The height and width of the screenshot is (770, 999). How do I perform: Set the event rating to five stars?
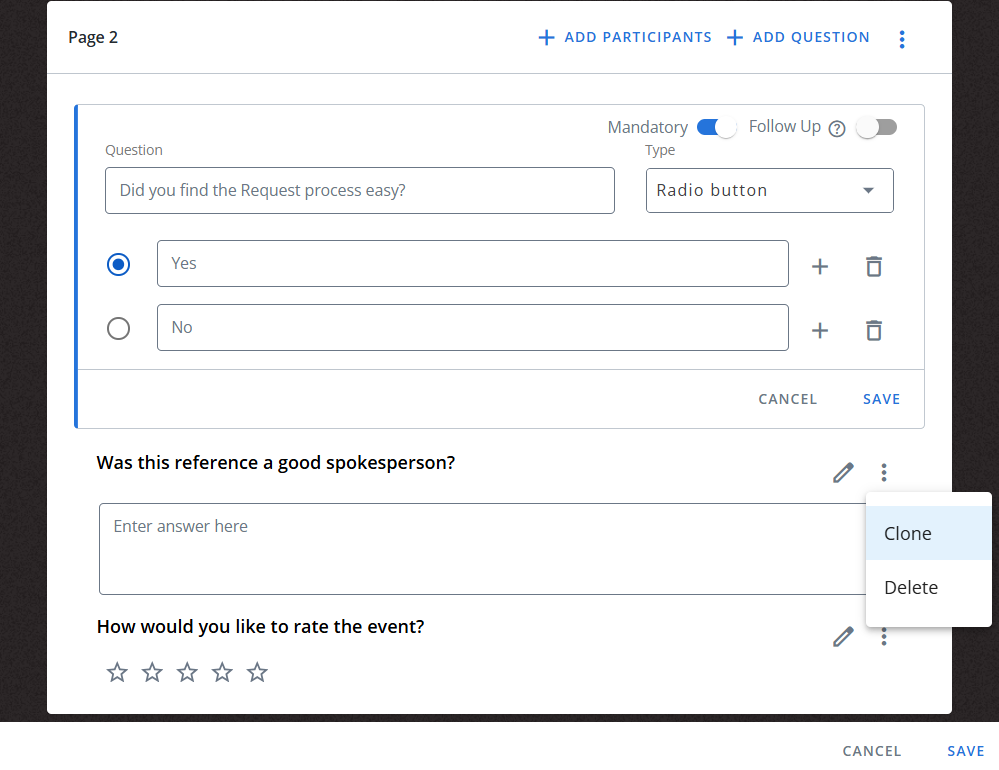click(257, 672)
